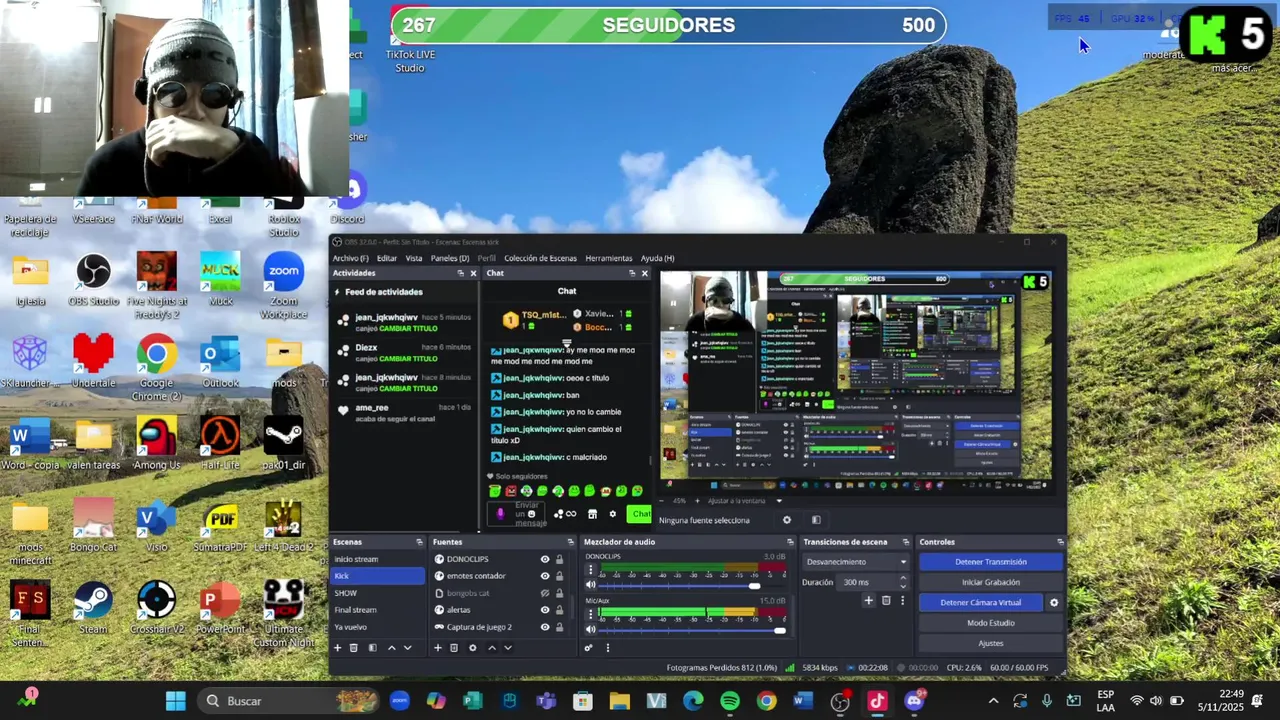The image size is (1280, 720).
Task: Open chat settings gear in Chat dock
Action: click(x=613, y=514)
